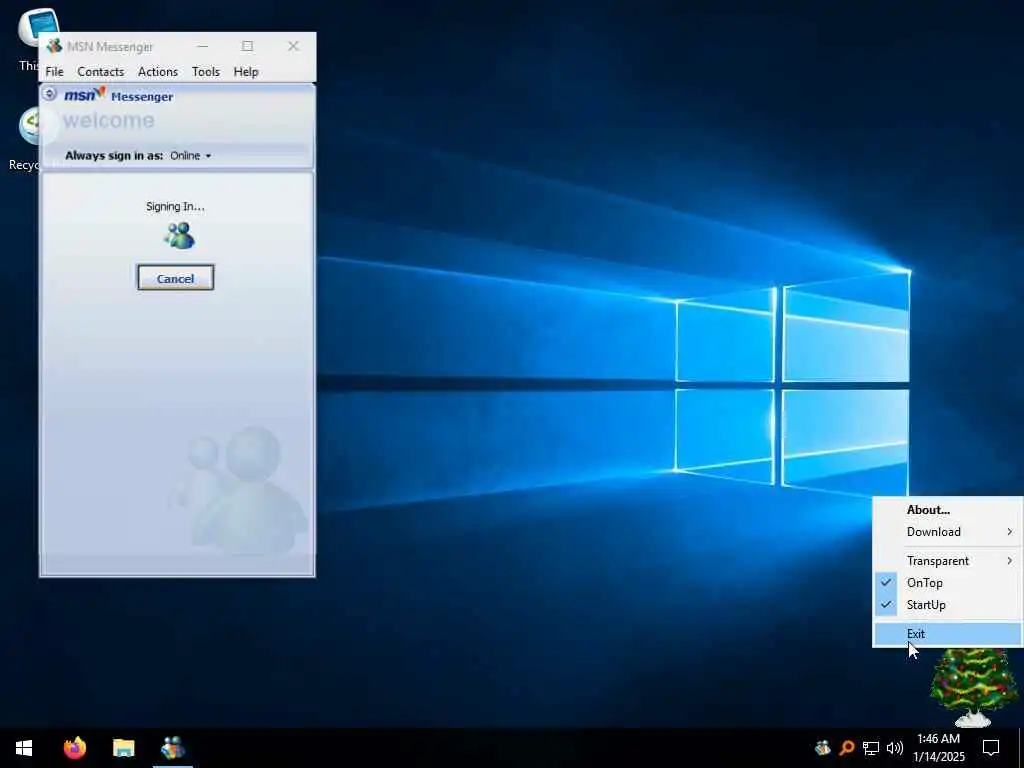Viewport: 1024px width, 768px height.
Task: Open the Action Center notification icon
Action: (x=991, y=748)
